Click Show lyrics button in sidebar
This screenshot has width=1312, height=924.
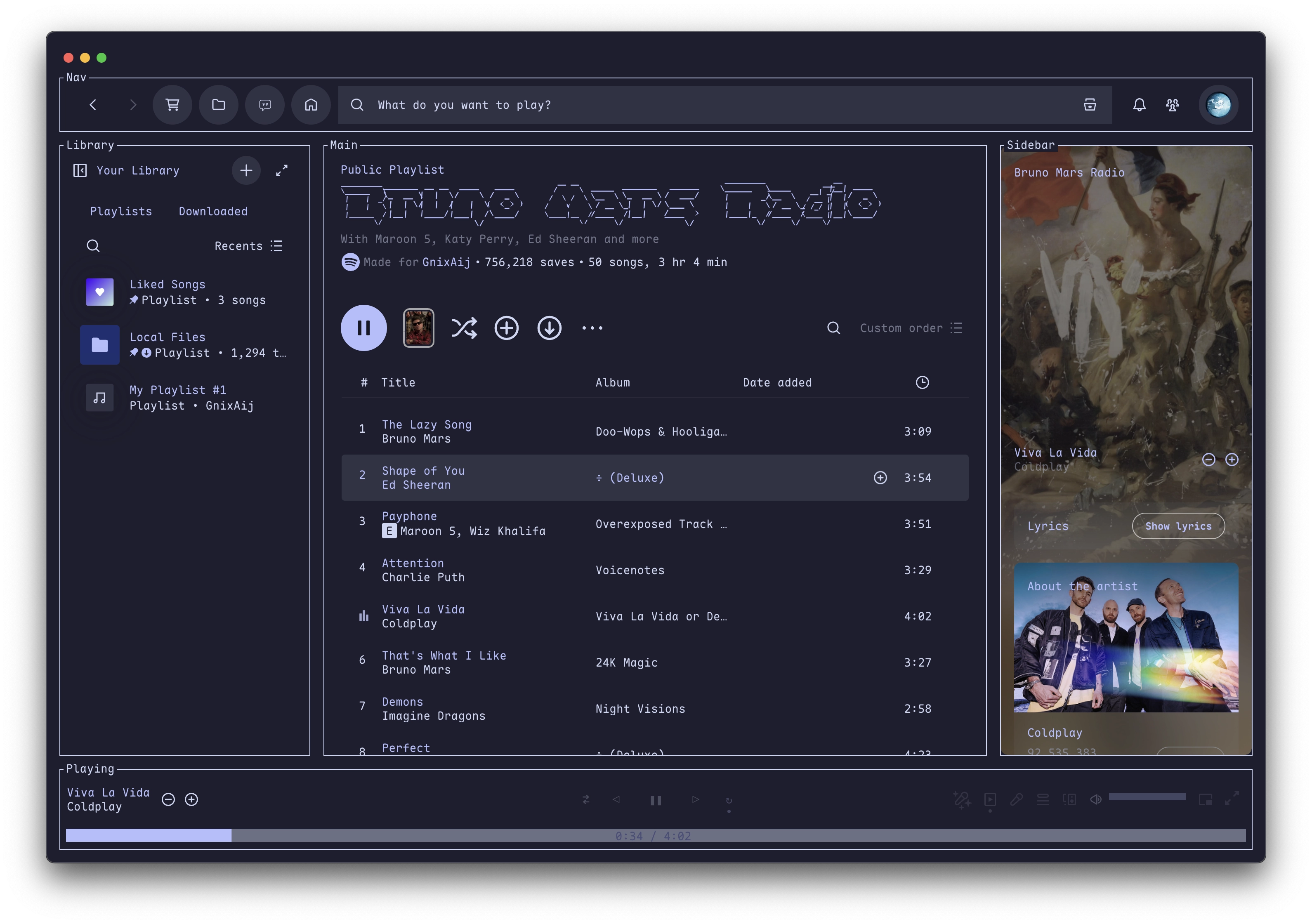click(1178, 526)
